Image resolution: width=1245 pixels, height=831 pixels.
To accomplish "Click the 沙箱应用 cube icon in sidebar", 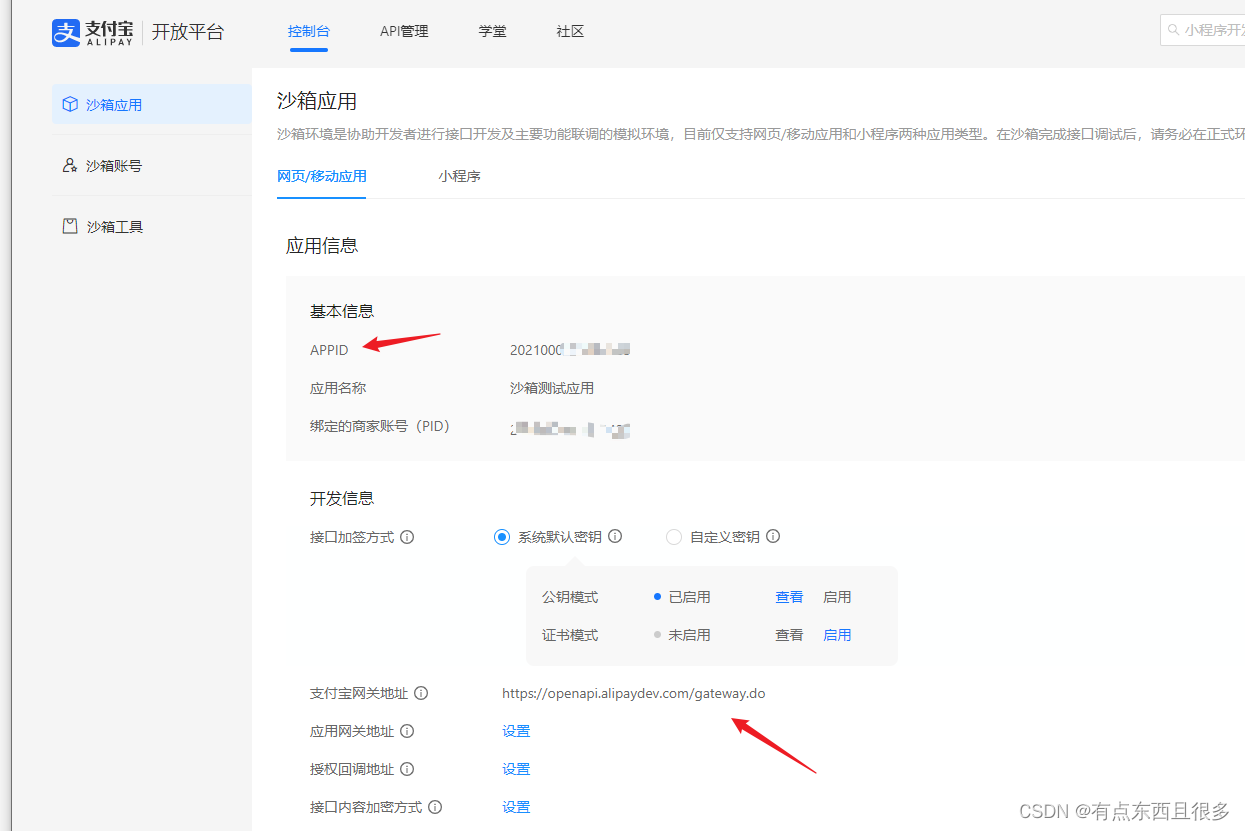I will [x=70, y=104].
